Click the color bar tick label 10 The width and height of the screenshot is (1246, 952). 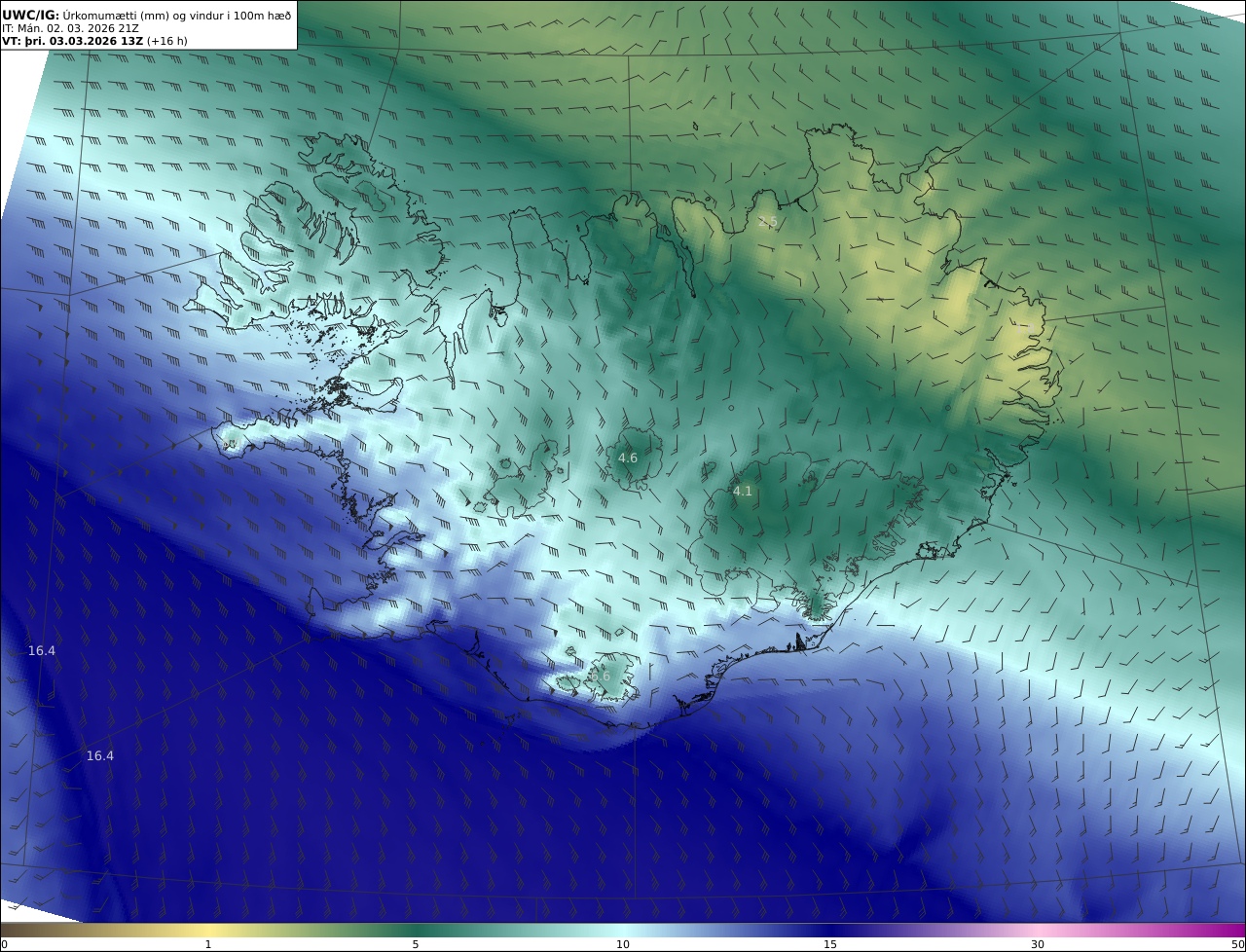click(x=623, y=944)
